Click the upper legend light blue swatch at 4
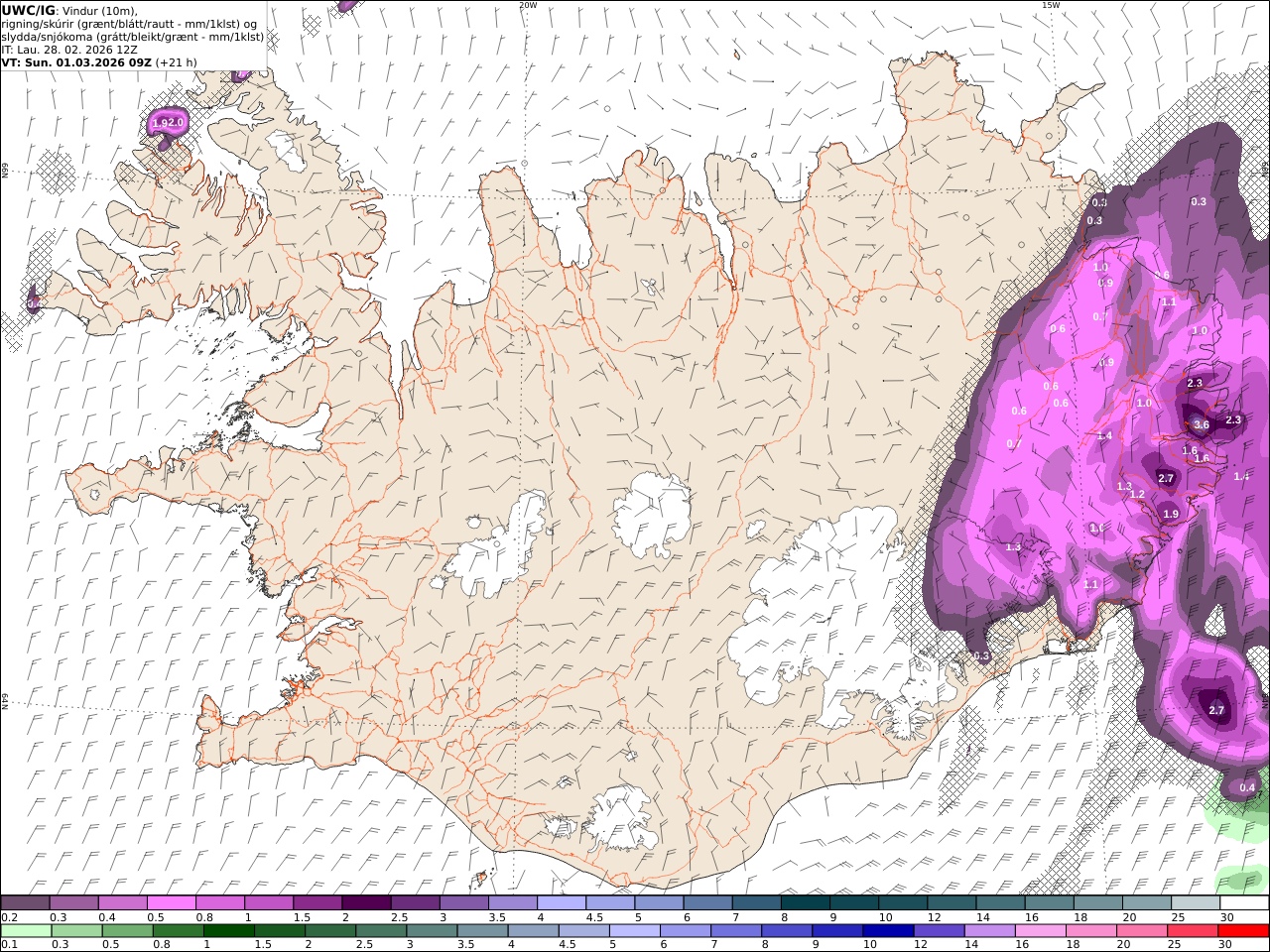This screenshot has width=1270, height=952. [562, 903]
